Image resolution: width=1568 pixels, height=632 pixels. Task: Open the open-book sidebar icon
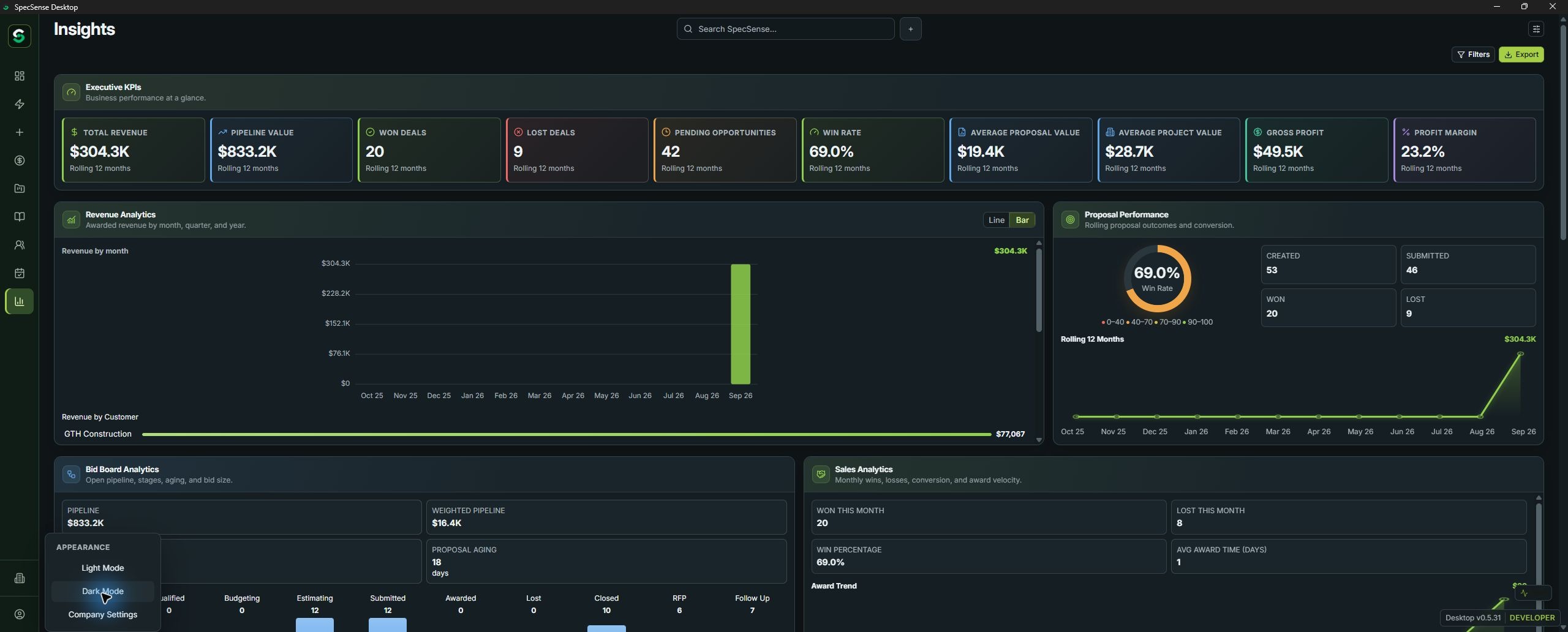(x=20, y=217)
